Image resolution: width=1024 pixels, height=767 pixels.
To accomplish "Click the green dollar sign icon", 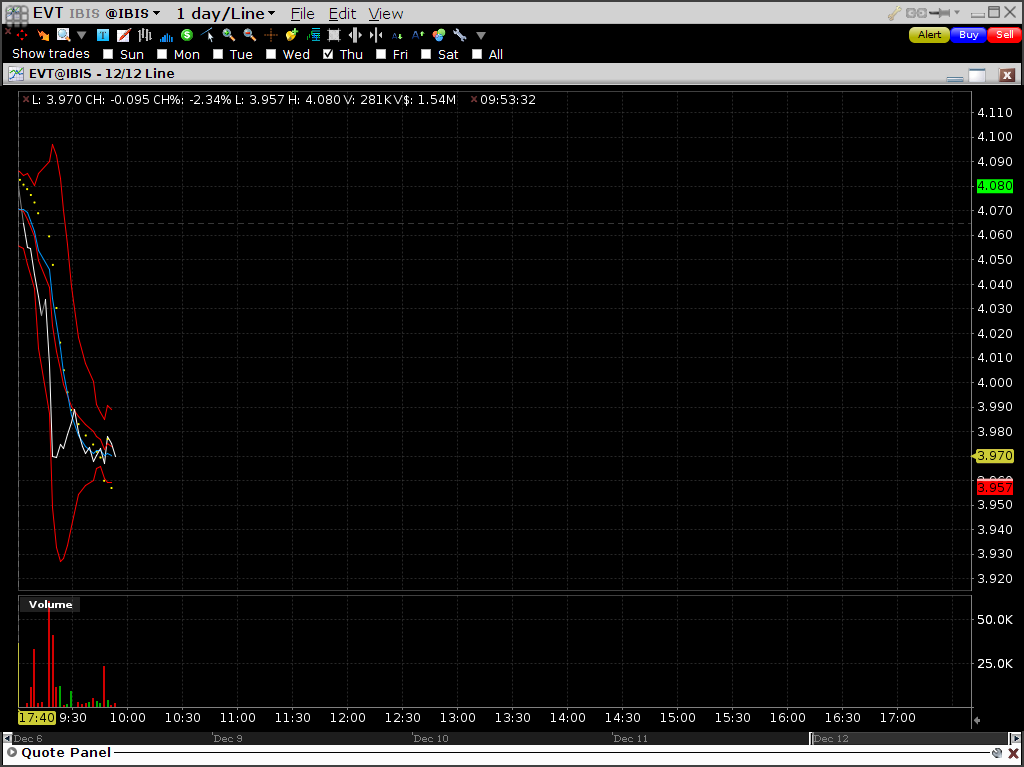I will (187, 35).
